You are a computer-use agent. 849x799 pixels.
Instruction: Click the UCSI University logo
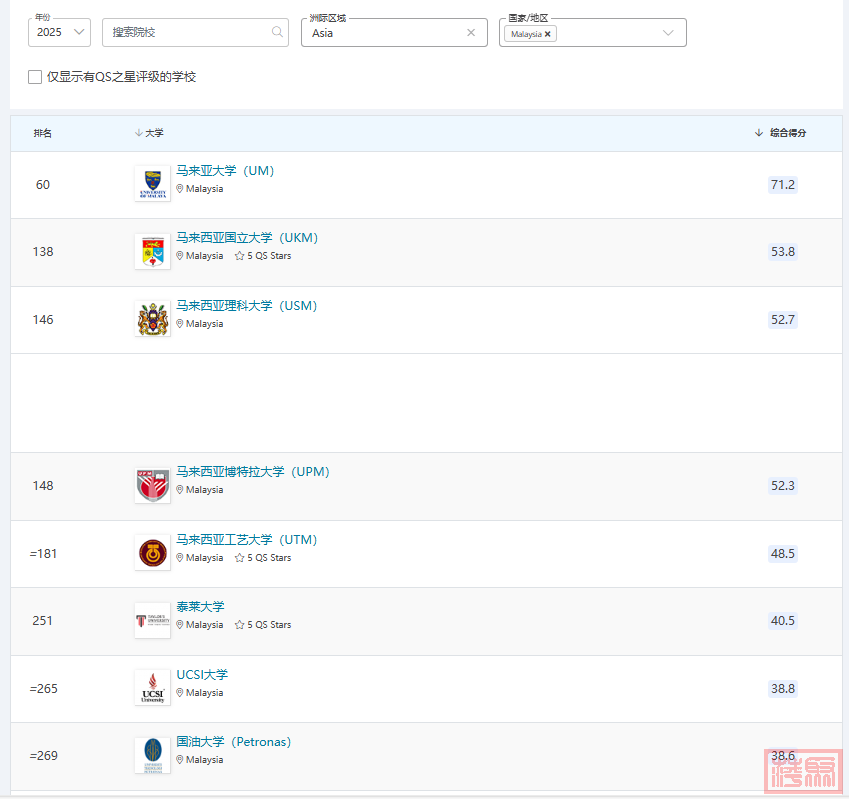[153, 688]
